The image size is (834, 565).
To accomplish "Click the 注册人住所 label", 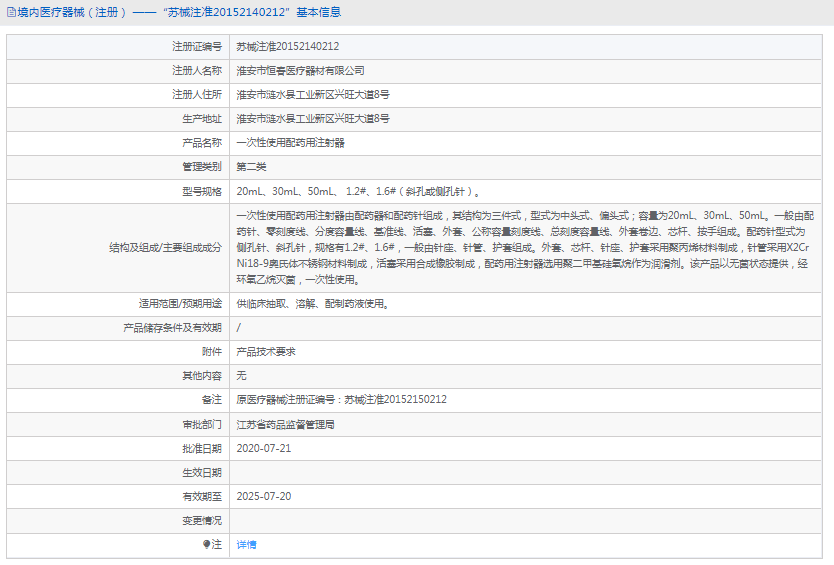I will point(197,94).
